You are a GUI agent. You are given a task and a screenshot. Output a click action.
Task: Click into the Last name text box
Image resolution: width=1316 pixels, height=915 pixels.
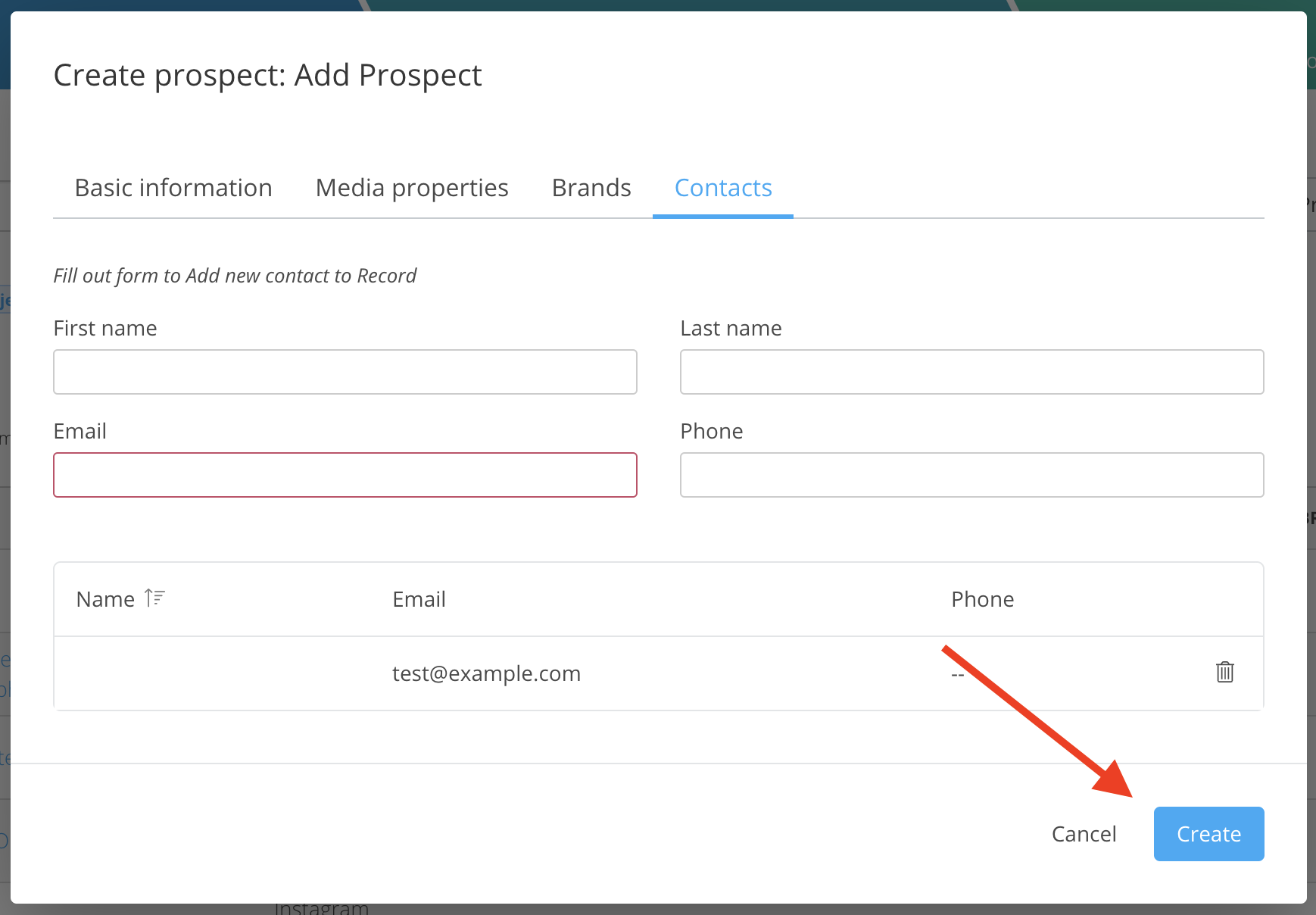point(971,372)
